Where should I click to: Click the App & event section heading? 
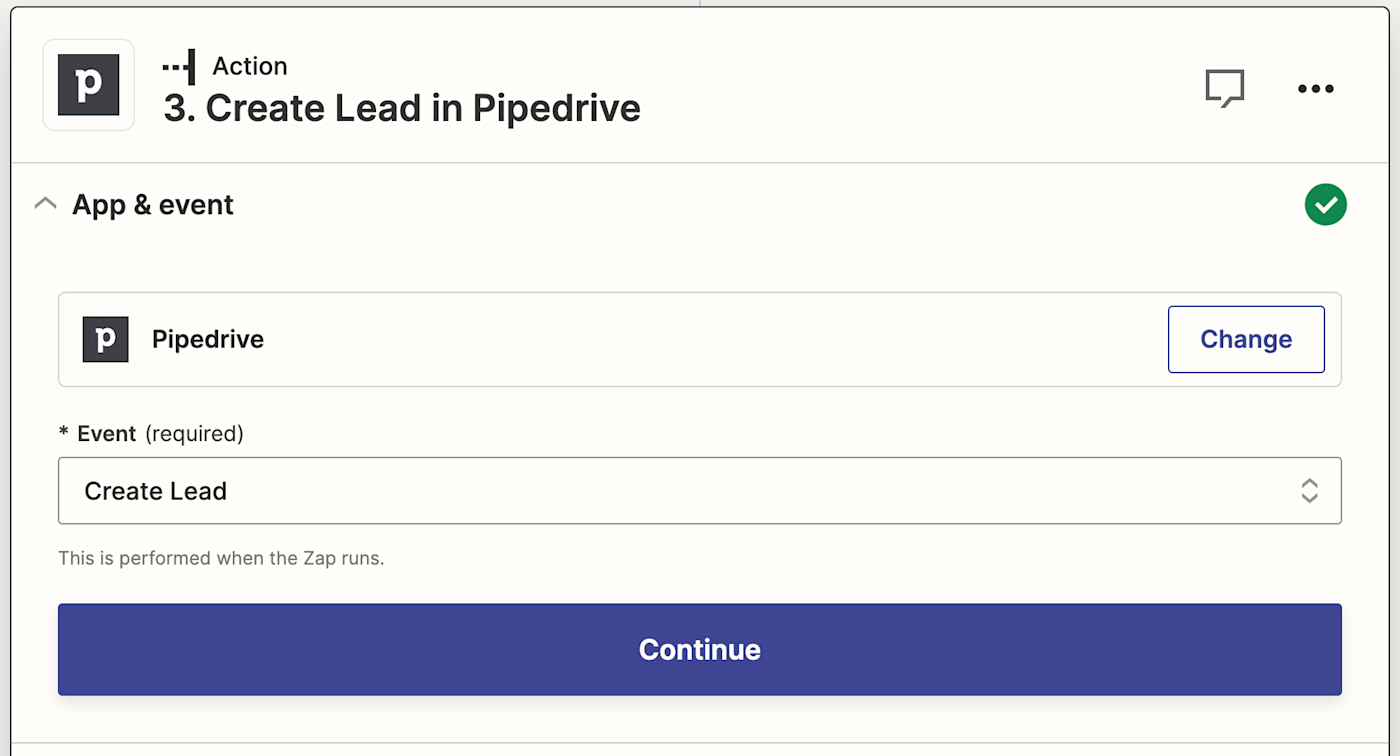click(x=153, y=205)
